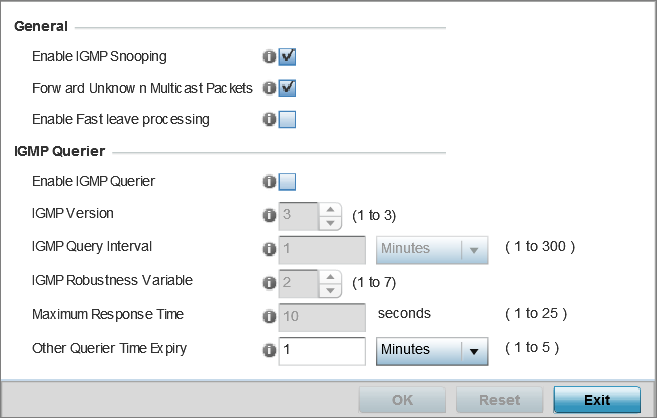Toggle Forward Unknown Multicast Packets checkbox
Screen dimensions: 657x418
coord(287,88)
